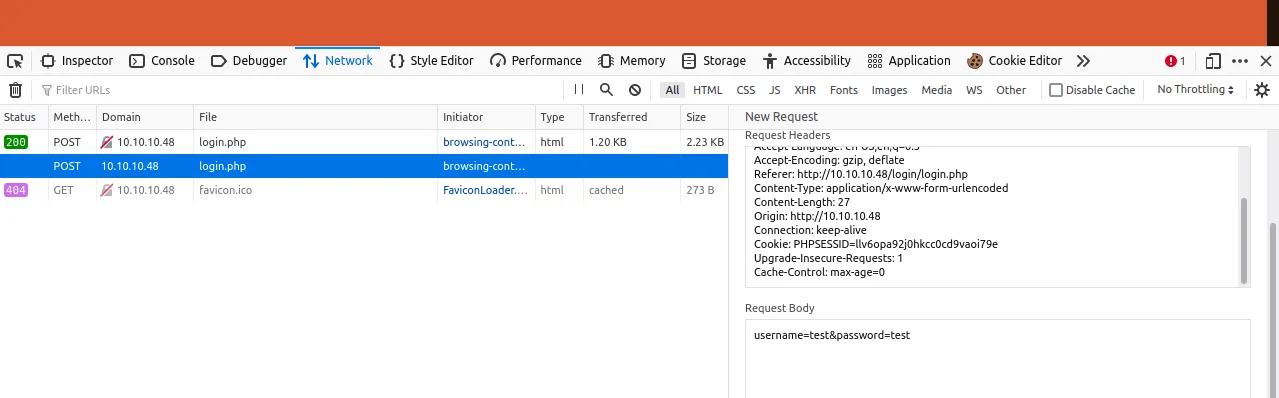Click the 200 status badge
The image size is (1279, 398).
pos(16,142)
